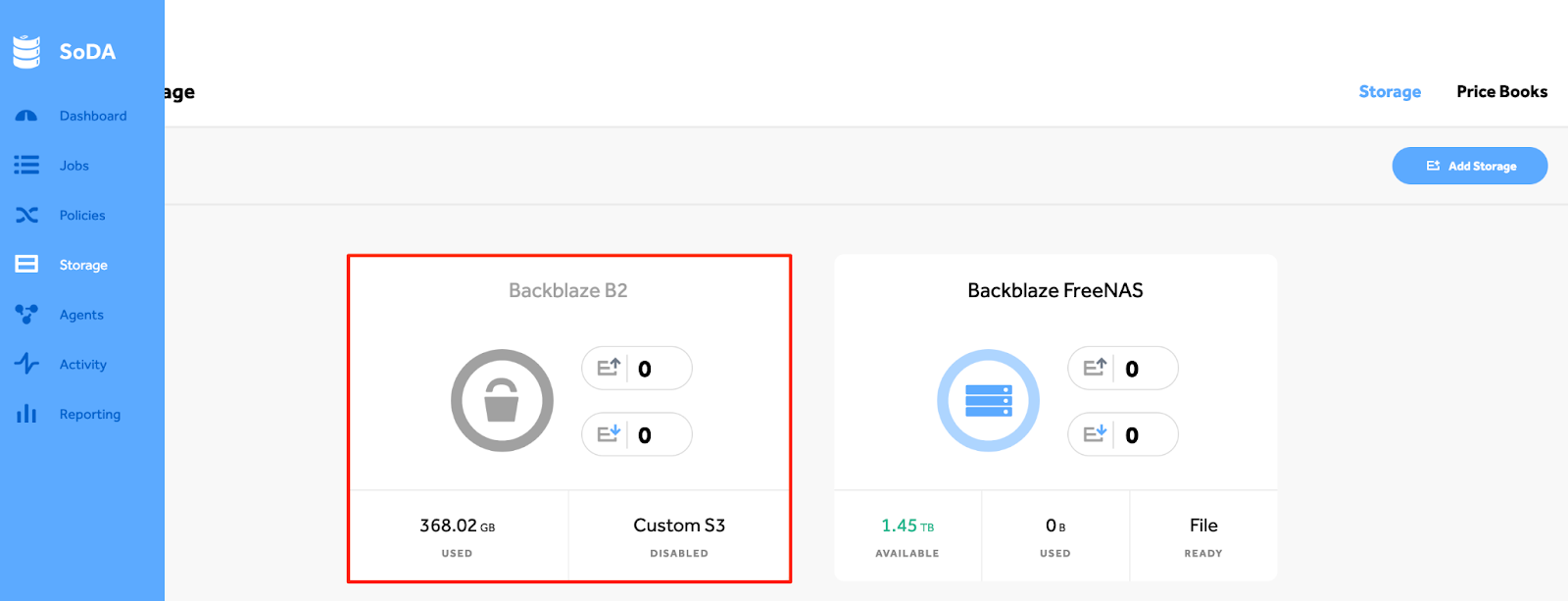Click the Backblaze B2 bucket icon
1568x601 pixels.
502,400
